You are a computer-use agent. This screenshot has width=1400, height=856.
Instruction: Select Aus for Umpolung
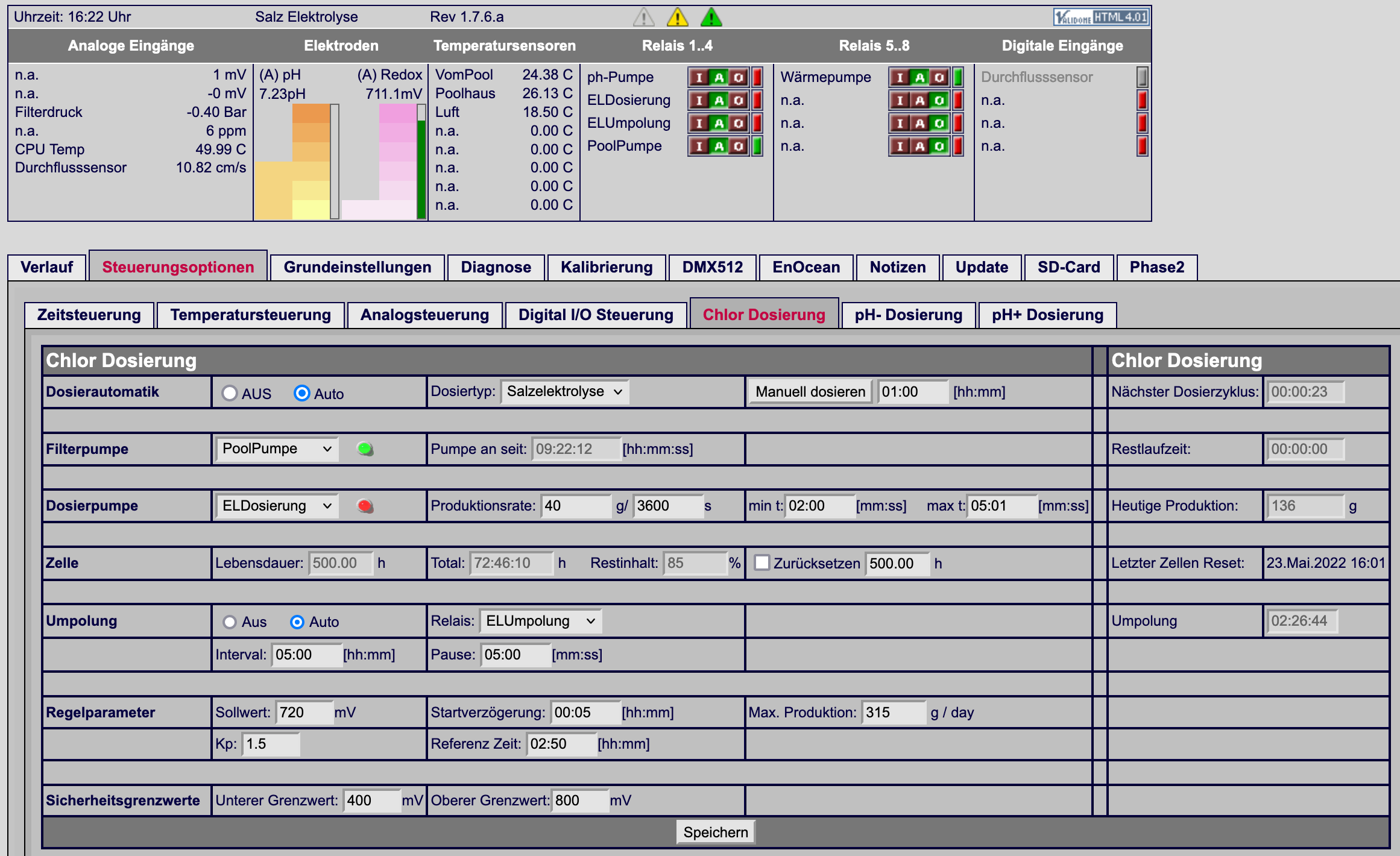[229, 622]
